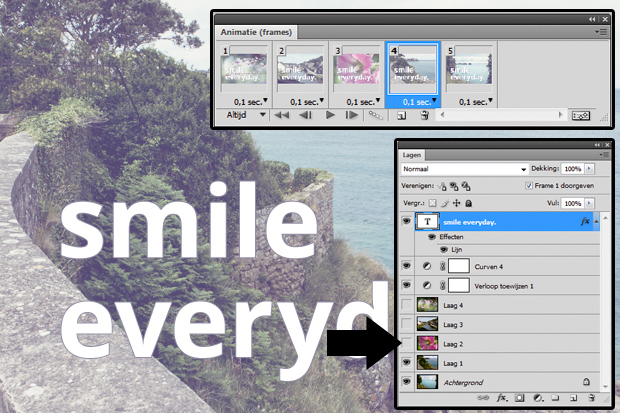Lock all layer attributes with padlock icon
This screenshot has height=413, width=620.
click(x=469, y=203)
